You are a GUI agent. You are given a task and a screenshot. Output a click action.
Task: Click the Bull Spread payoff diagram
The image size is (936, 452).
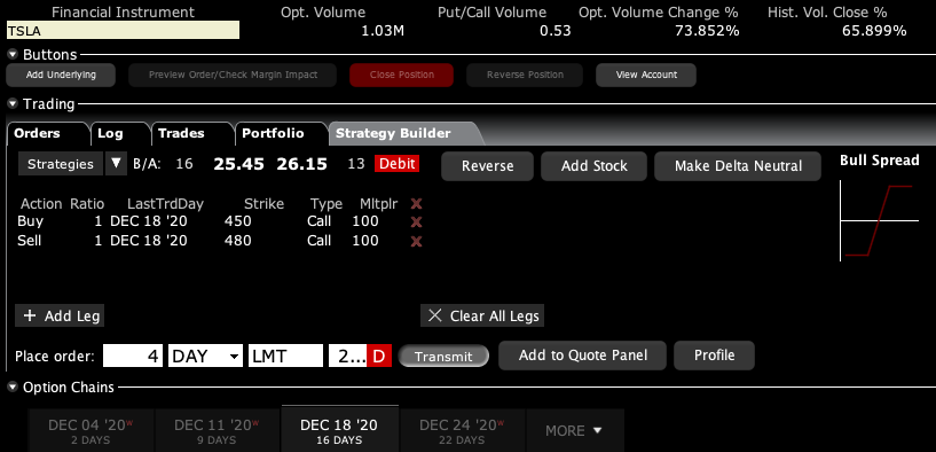(879, 220)
